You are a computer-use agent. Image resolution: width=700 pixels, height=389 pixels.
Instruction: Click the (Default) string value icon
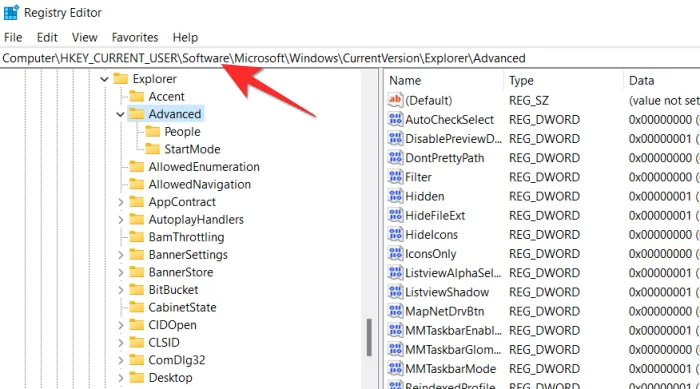click(x=396, y=100)
